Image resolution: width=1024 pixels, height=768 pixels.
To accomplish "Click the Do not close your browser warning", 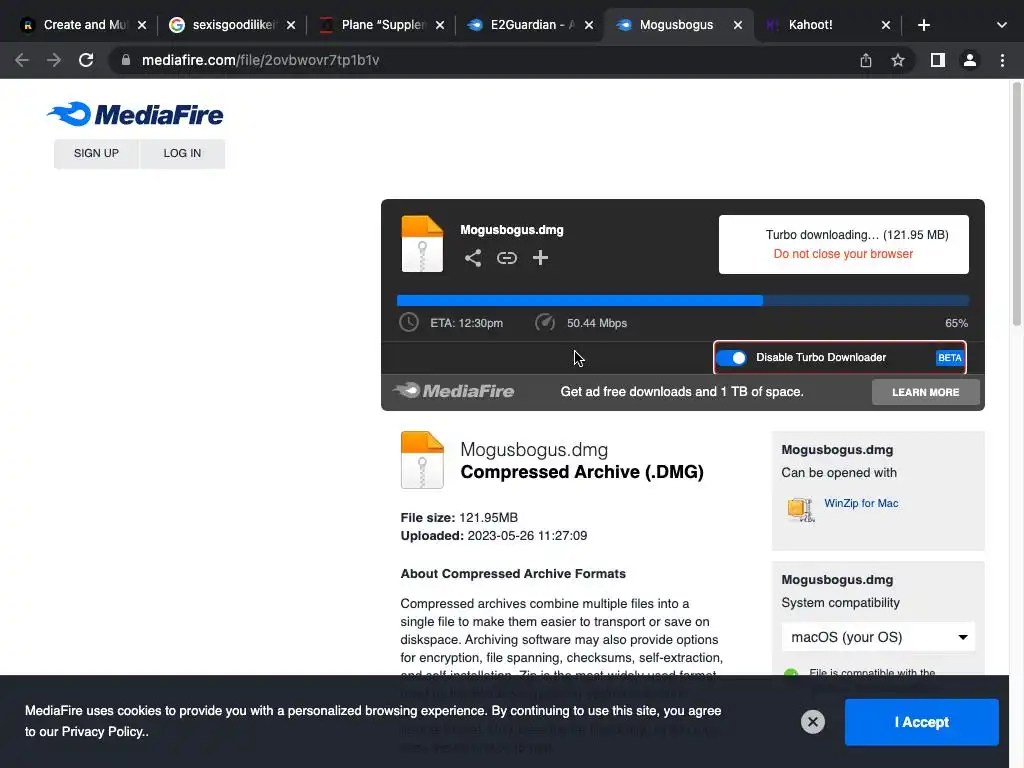I will click(843, 254).
